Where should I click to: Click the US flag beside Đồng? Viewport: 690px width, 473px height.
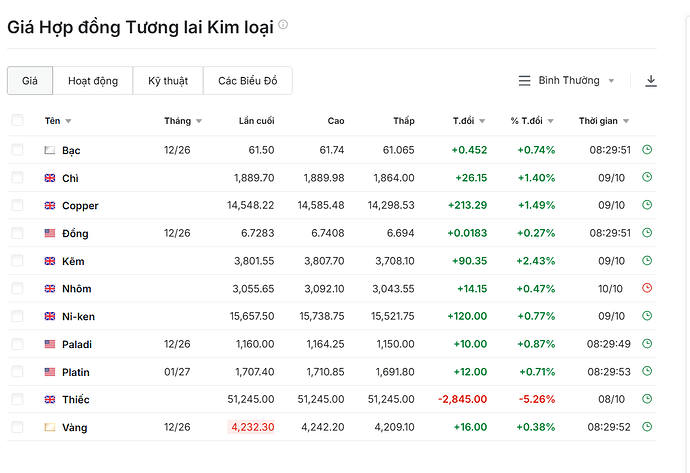[x=50, y=233]
